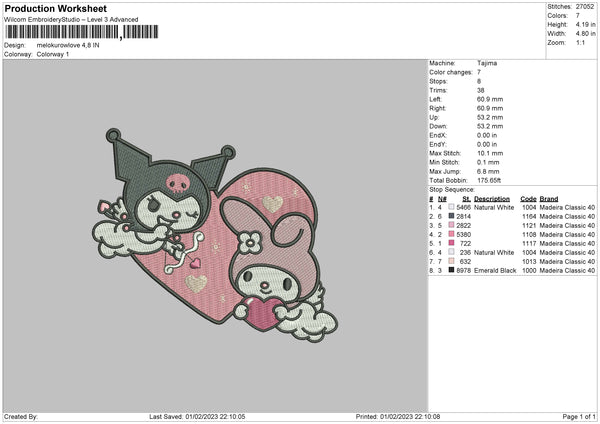Image resolution: width=600 pixels, height=424 pixels.
Task: Click the Max Stitch value 10.1 mm
Action: (490, 153)
